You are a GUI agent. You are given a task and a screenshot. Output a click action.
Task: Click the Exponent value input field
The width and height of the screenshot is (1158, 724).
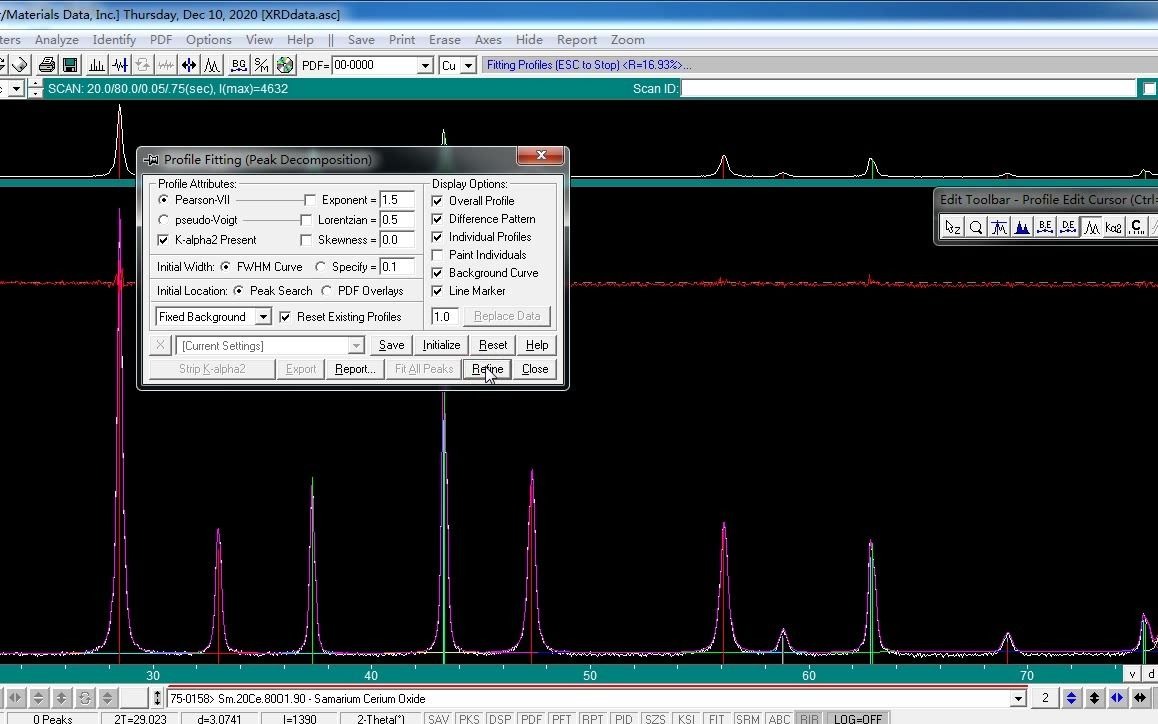(396, 200)
